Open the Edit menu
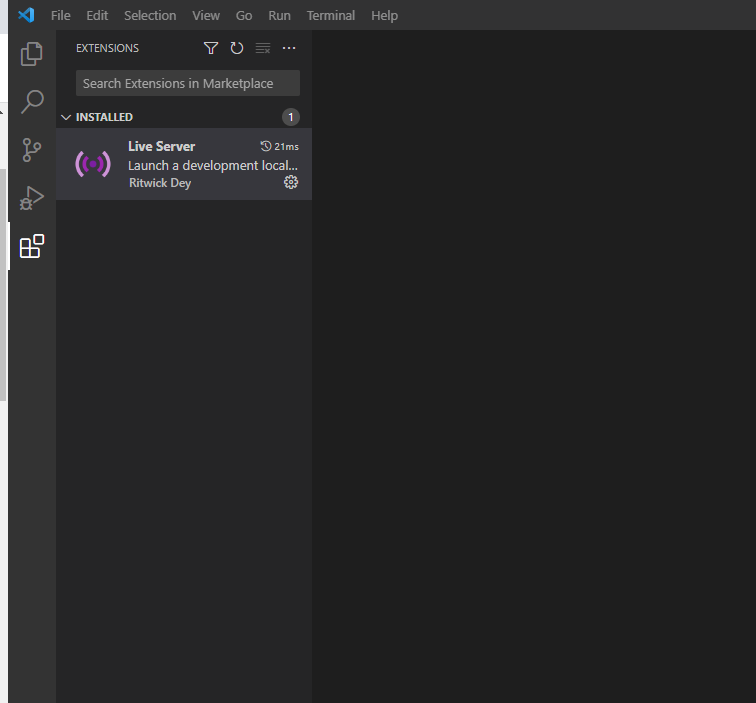 97,15
